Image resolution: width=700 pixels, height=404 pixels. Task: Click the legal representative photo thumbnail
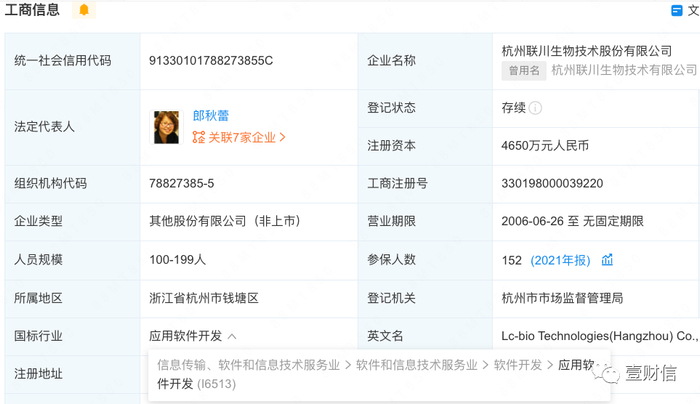167,127
